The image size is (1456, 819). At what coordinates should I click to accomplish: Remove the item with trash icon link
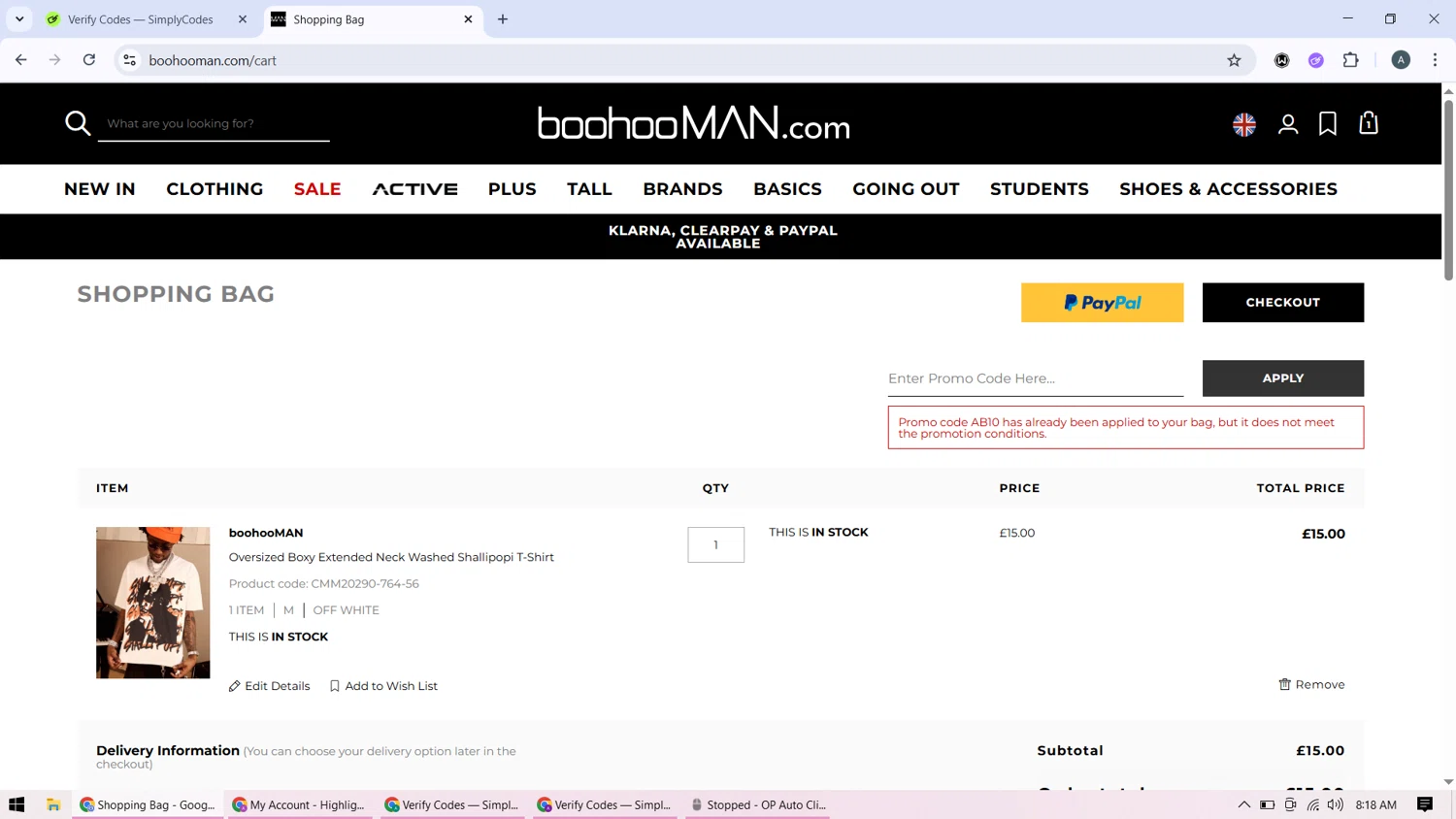pyautogui.click(x=1311, y=684)
